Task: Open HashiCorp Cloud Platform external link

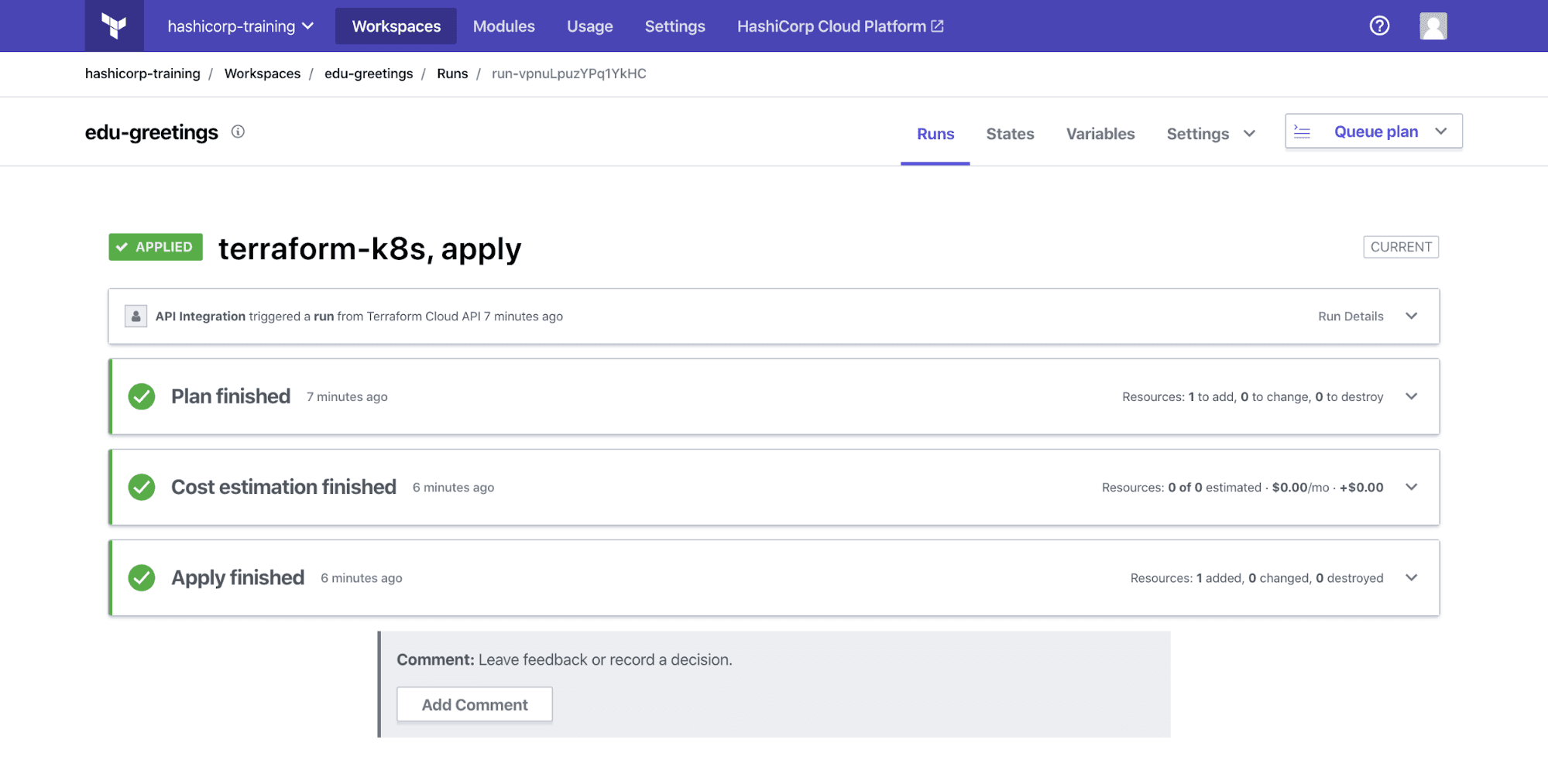Action: point(840,26)
